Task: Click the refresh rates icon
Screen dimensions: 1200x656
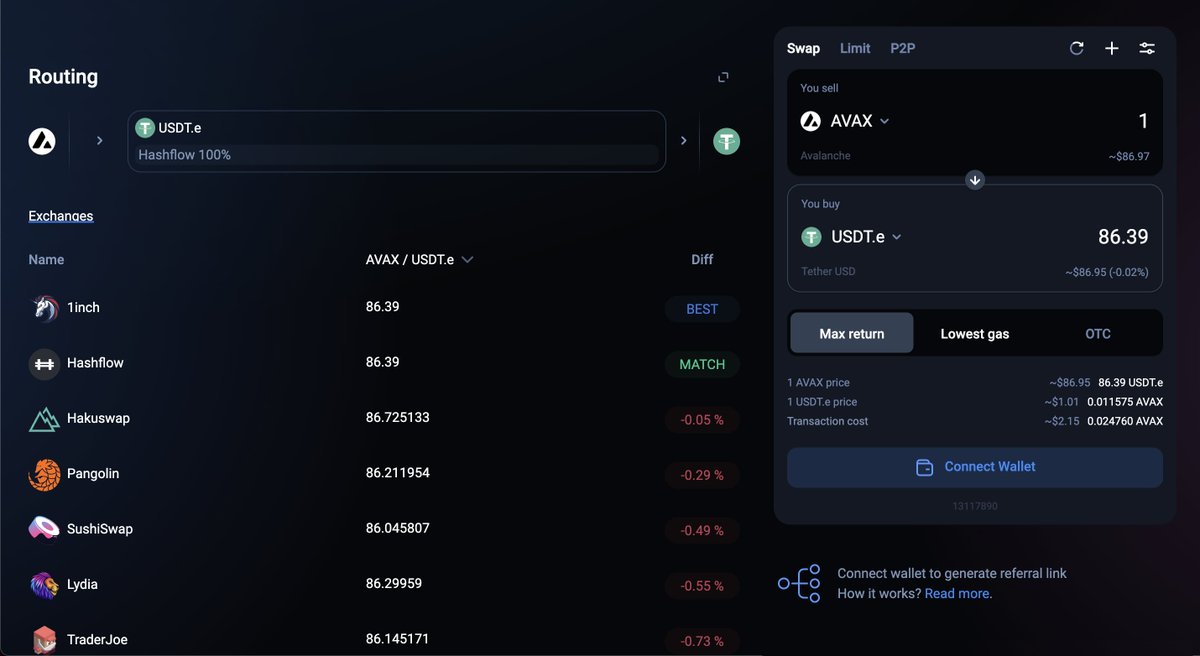Action: (x=1077, y=48)
